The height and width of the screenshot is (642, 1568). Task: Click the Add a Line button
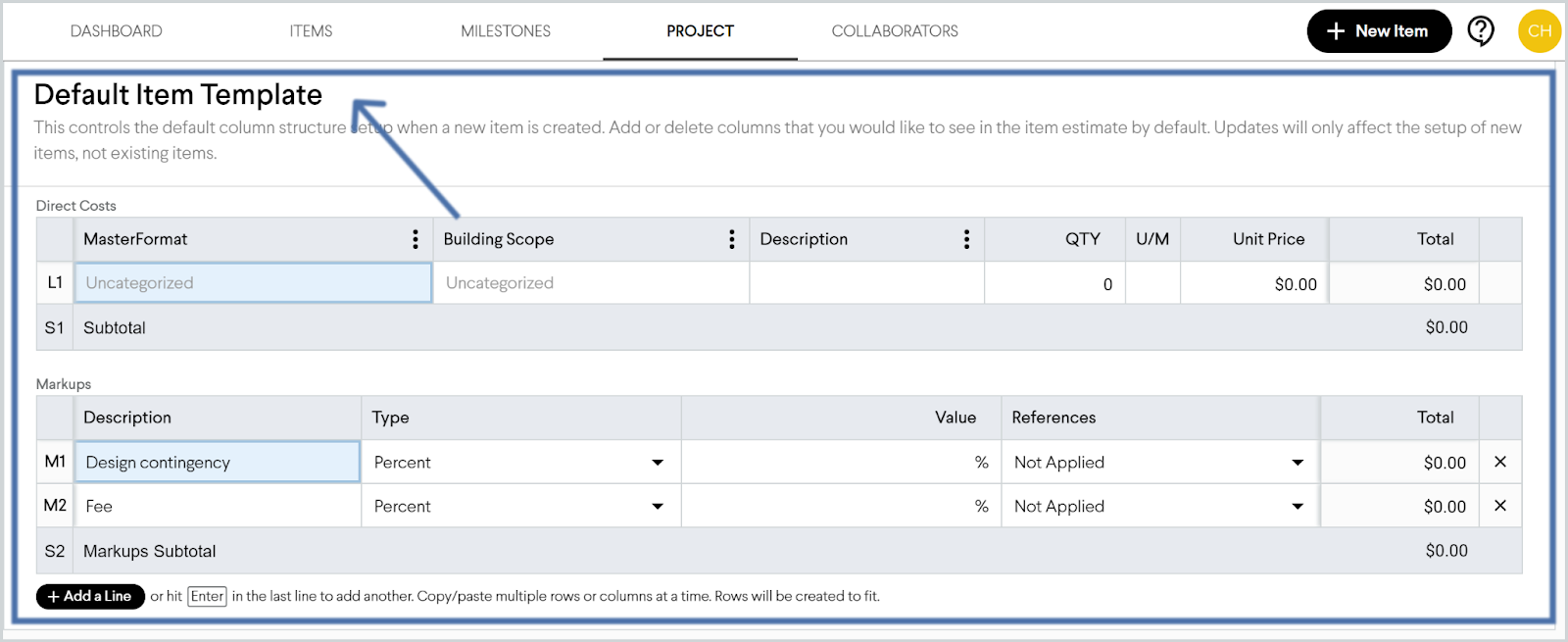[90, 596]
